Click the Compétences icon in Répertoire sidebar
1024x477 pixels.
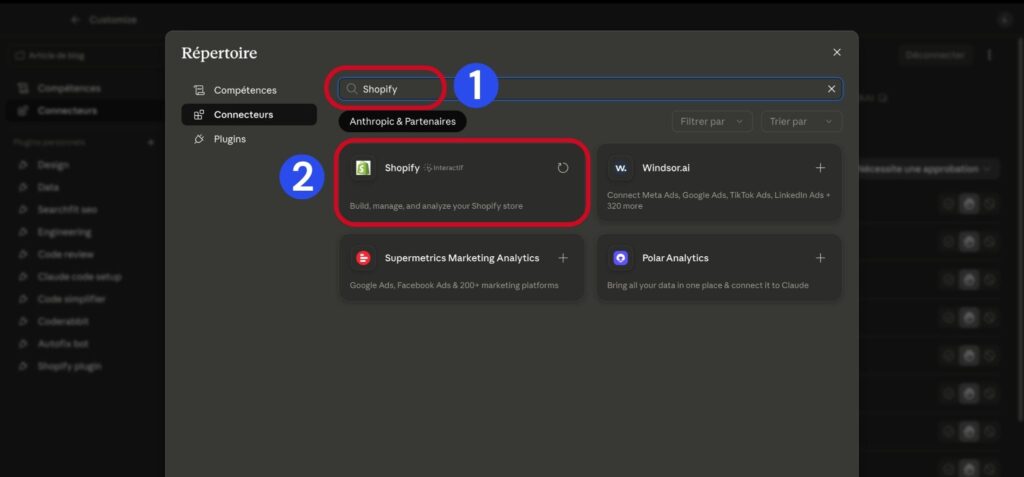(x=199, y=90)
